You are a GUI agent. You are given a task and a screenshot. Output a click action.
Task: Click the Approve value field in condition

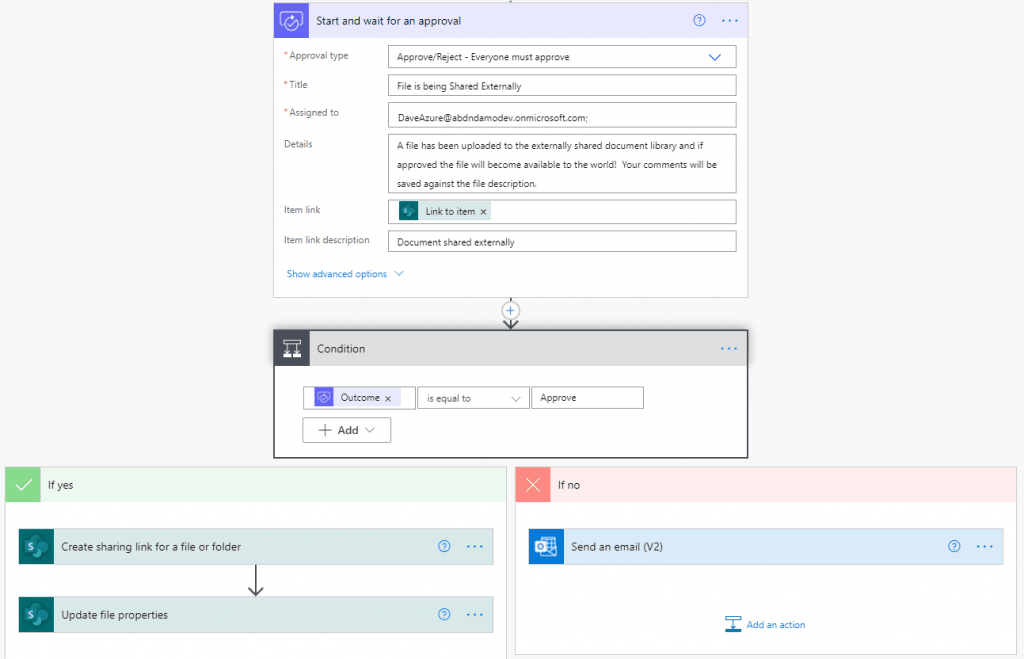(587, 398)
